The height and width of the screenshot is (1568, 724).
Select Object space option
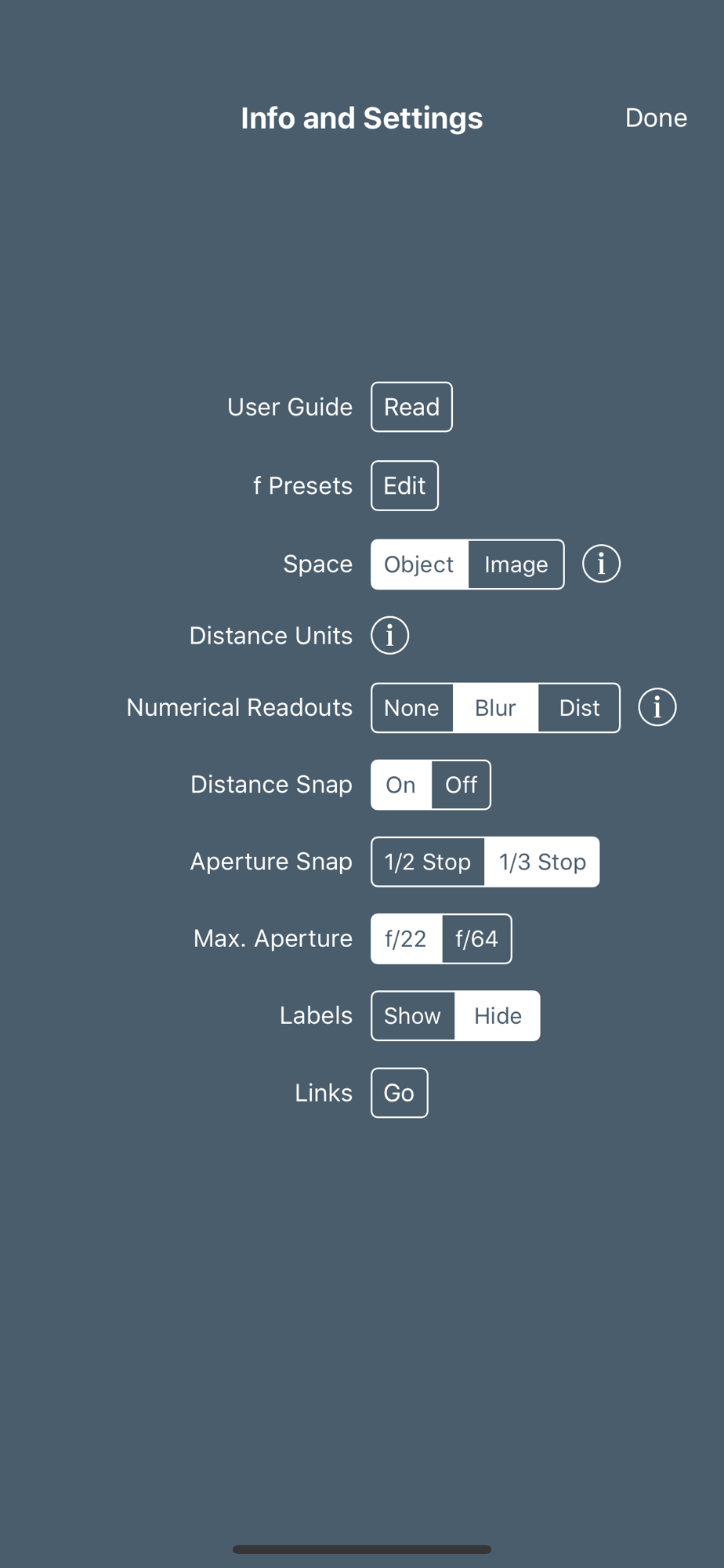(x=419, y=564)
